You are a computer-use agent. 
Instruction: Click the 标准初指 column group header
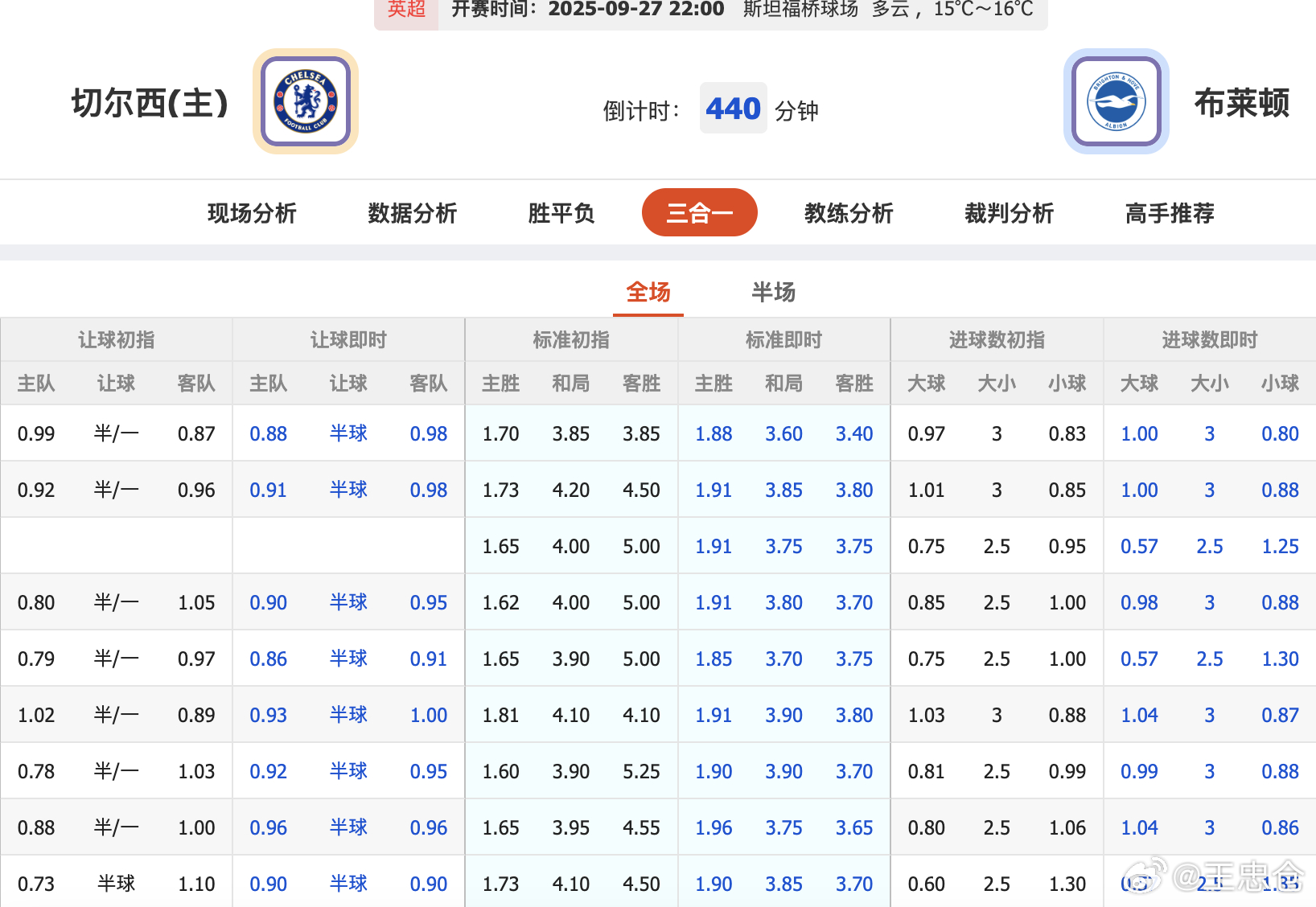pyautogui.click(x=571, y=339)
